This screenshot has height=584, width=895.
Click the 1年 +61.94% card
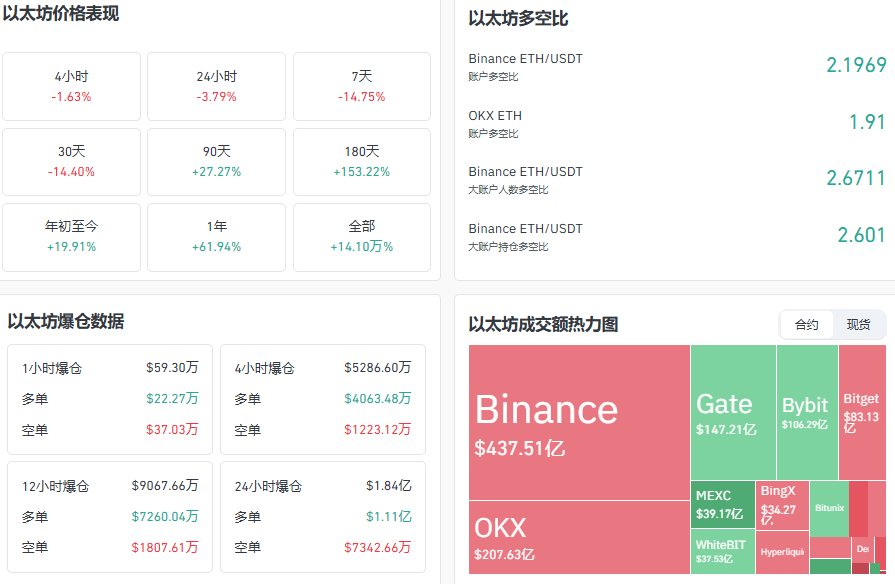pyautogui.click(x=216, y=237)
